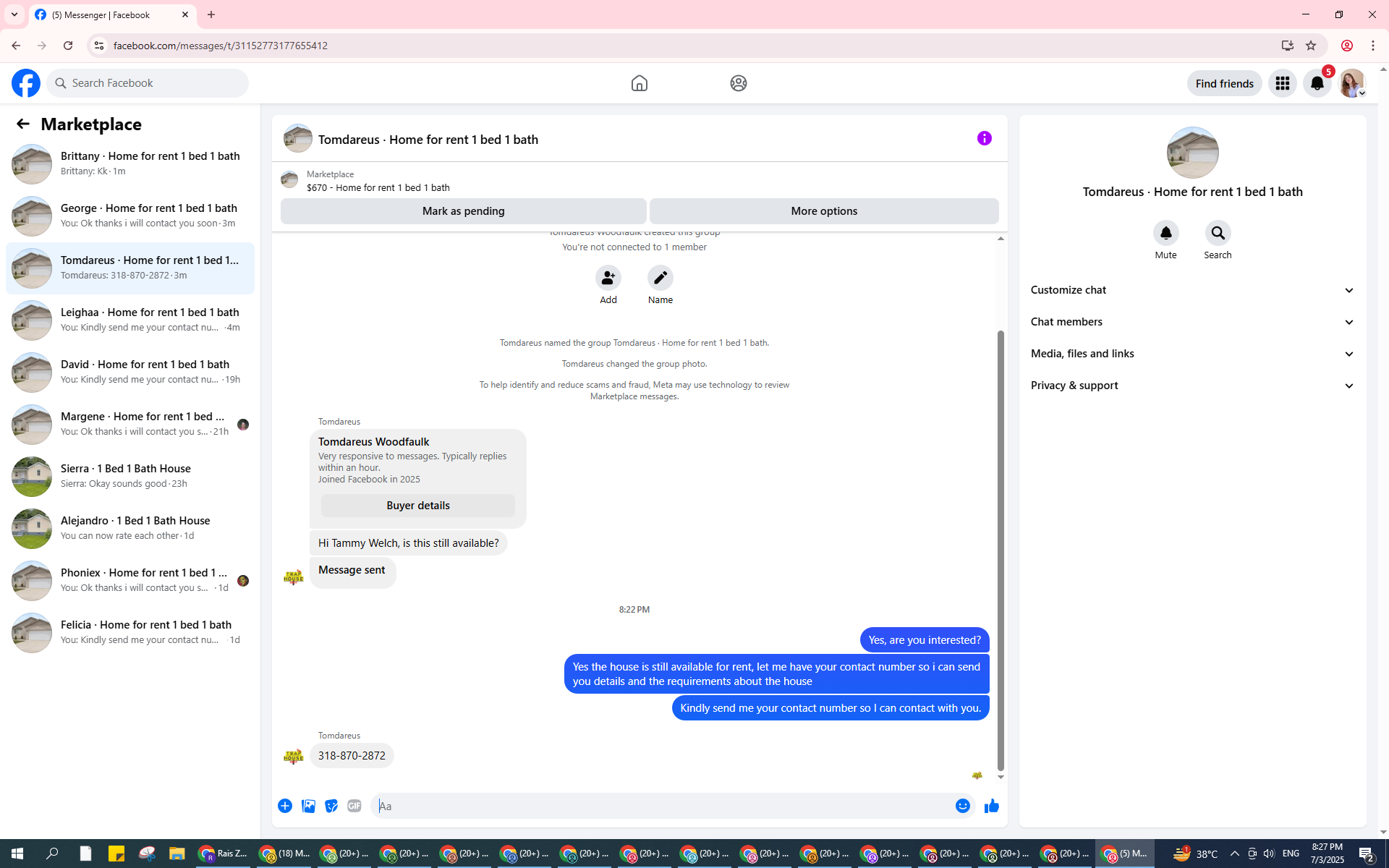Click the Mark as pending button

(x=463, y=211)
